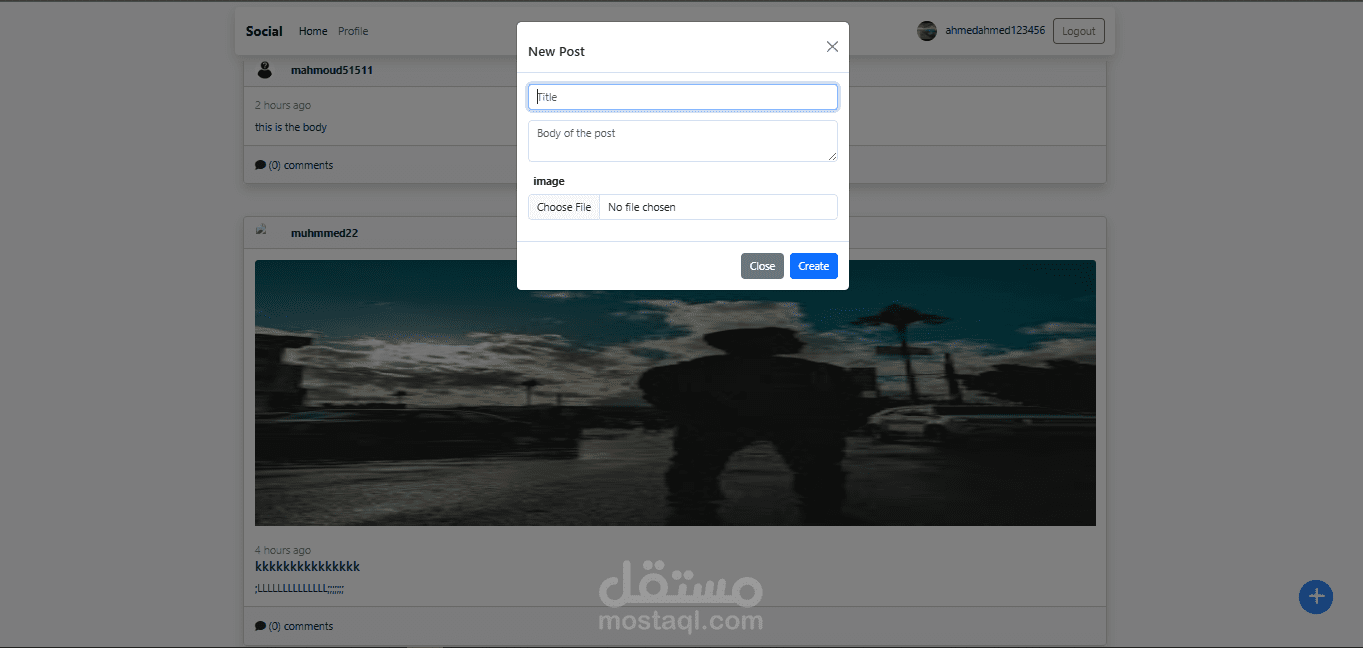The image size is (1363, 648).
Task: Click the ahmedahmed123456 username
Action: [x=995, y=30]
